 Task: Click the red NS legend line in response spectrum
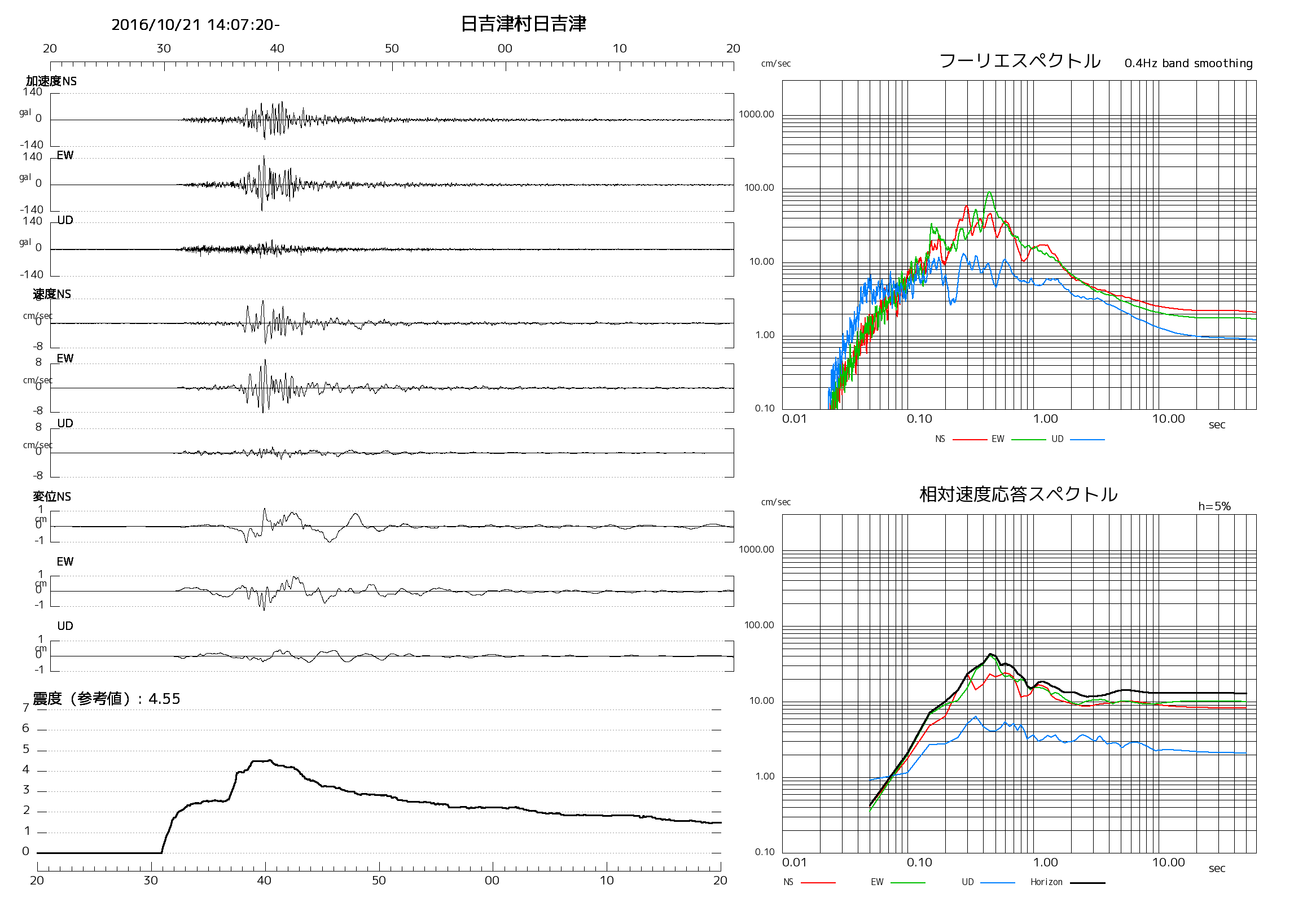(x=818, y=883)
